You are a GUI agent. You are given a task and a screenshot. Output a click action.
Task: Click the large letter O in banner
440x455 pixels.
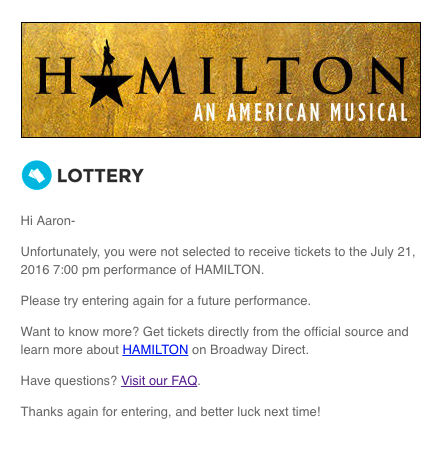click(x=333, y=76)
